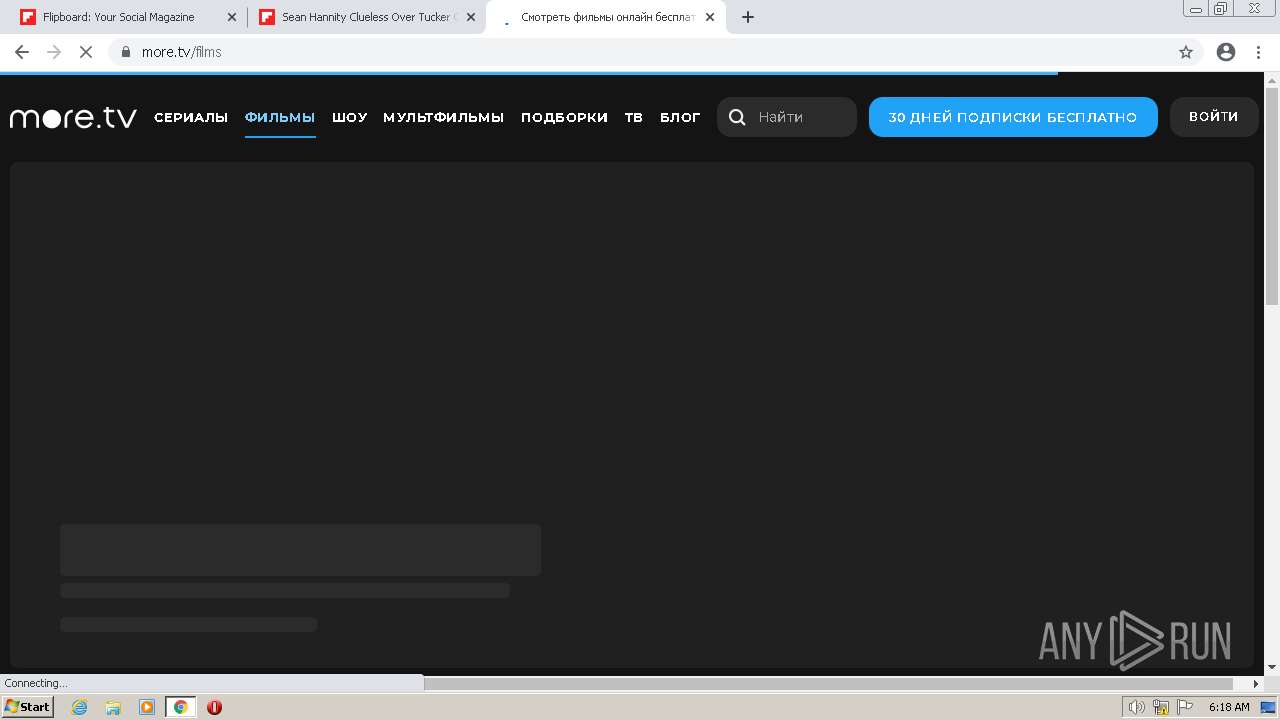Image resolution: width=1280 pixels, height=720 pixels.
Task: Click the search magnifier icon
Action: tap(737, 117)
